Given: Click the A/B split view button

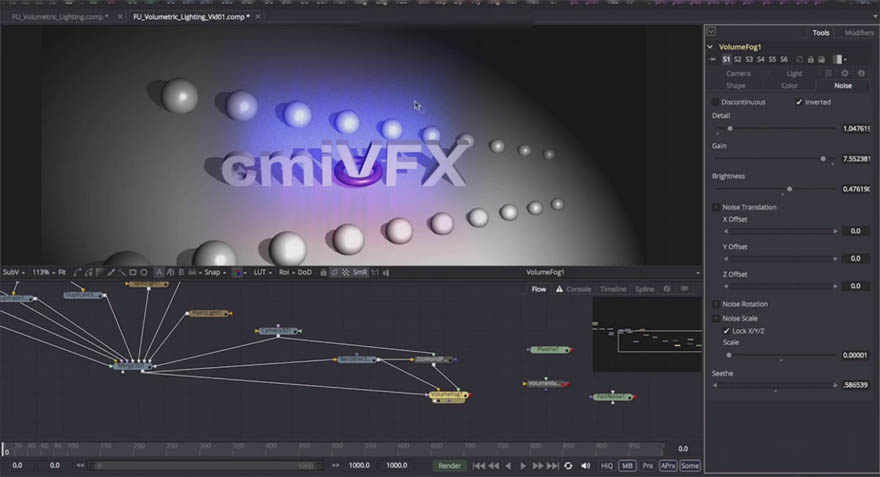Looking at the screenshot, I should 170,272.
